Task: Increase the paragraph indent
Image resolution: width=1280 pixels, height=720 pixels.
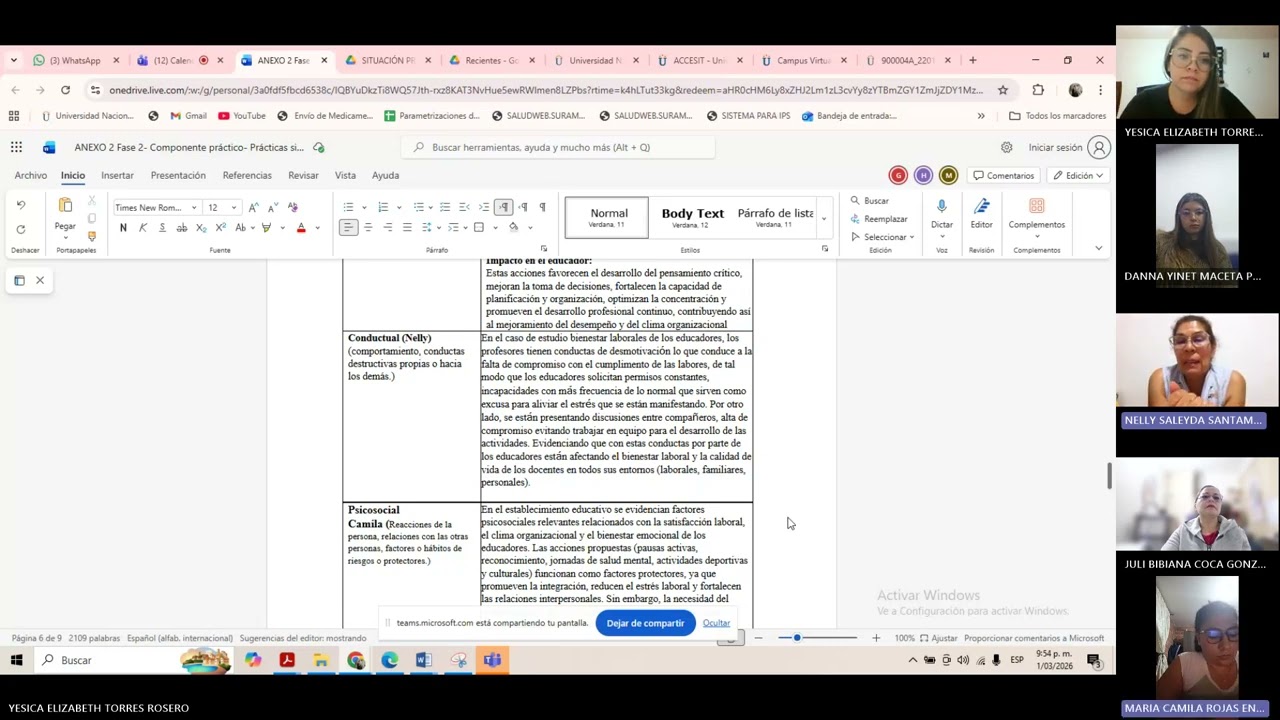Action: (484, 207)
